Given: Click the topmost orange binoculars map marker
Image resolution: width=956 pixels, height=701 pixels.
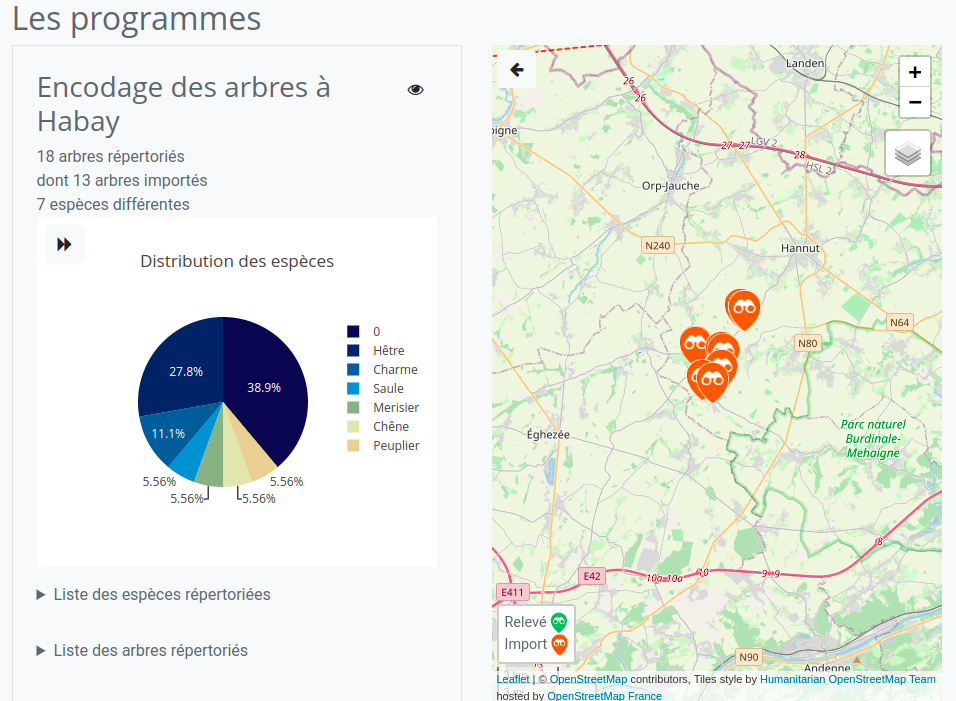Looking at the screenshot, I should pyautogui.click(x=743, y=309).
